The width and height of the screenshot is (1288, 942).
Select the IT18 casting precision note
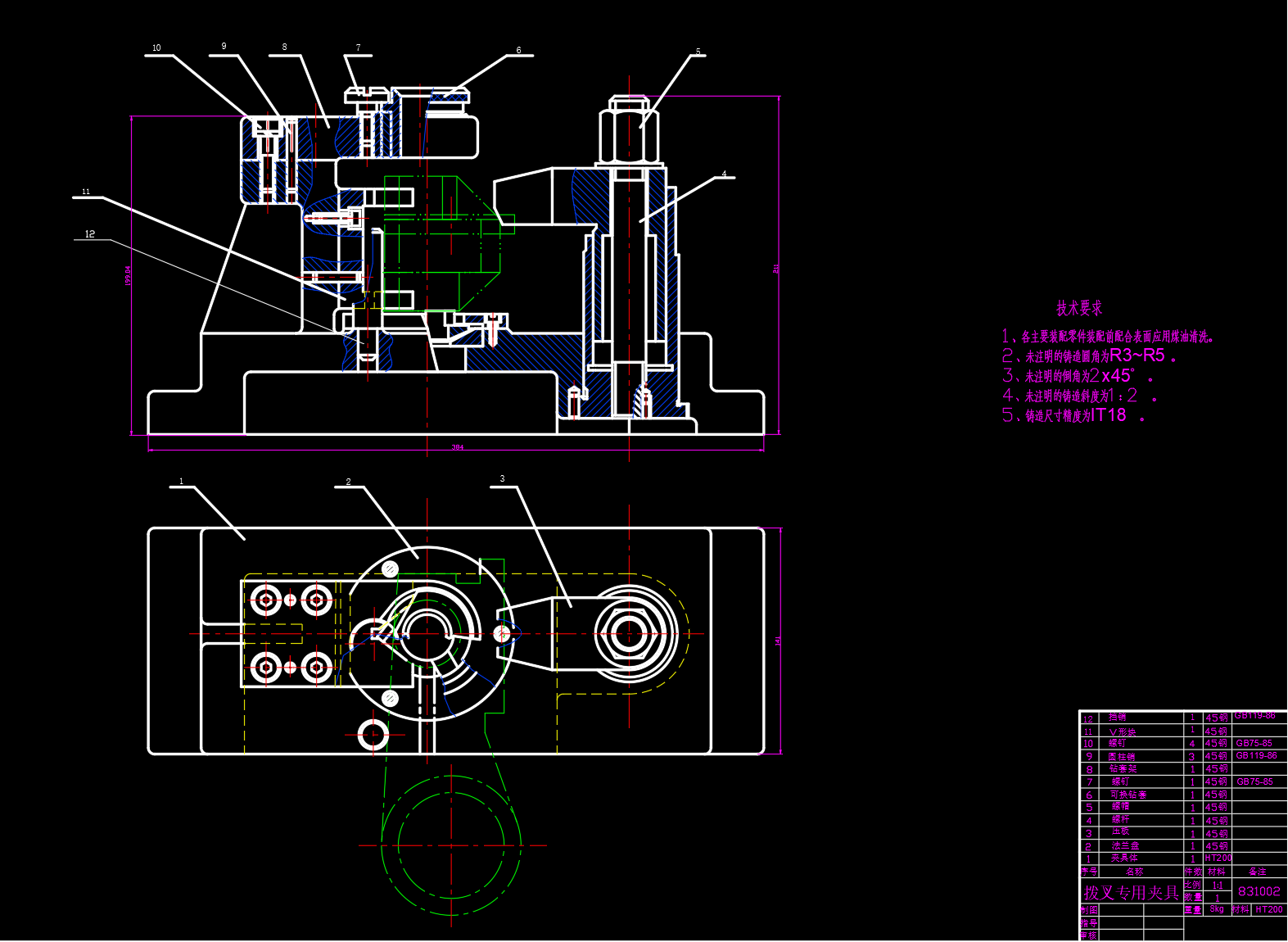click(1073, 415)
